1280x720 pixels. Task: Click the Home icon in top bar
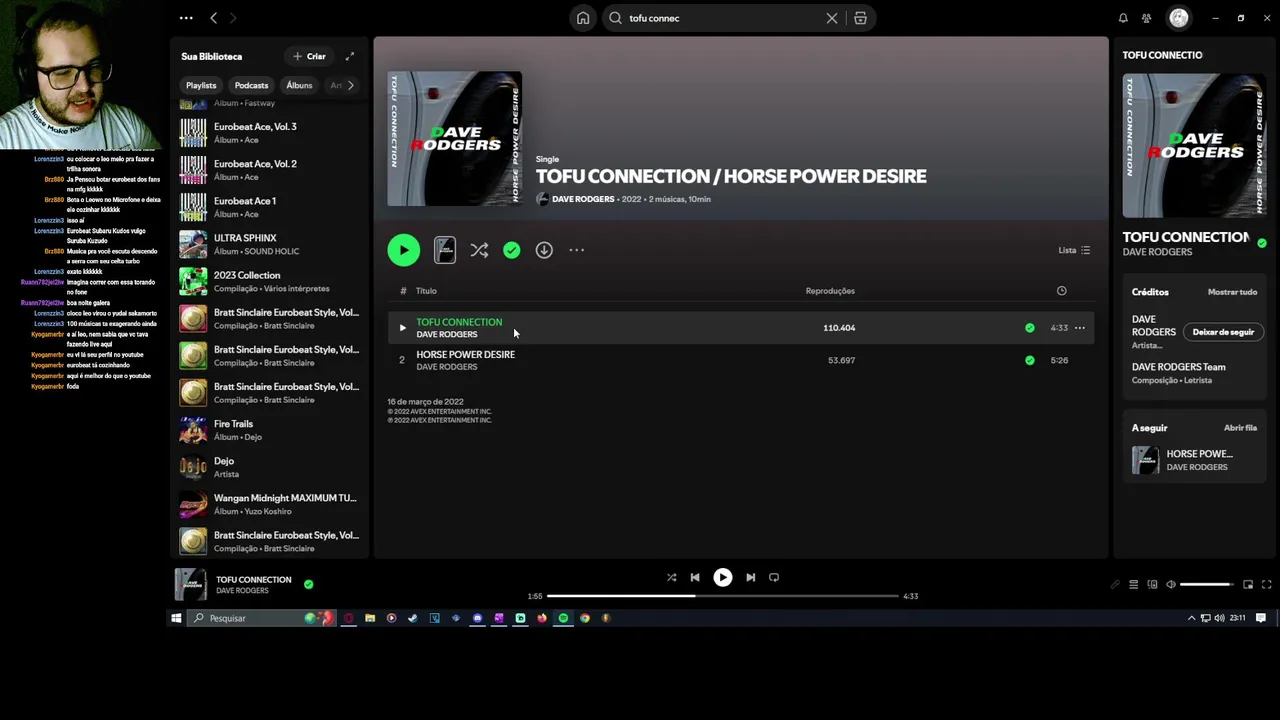(x=583, y=18)
